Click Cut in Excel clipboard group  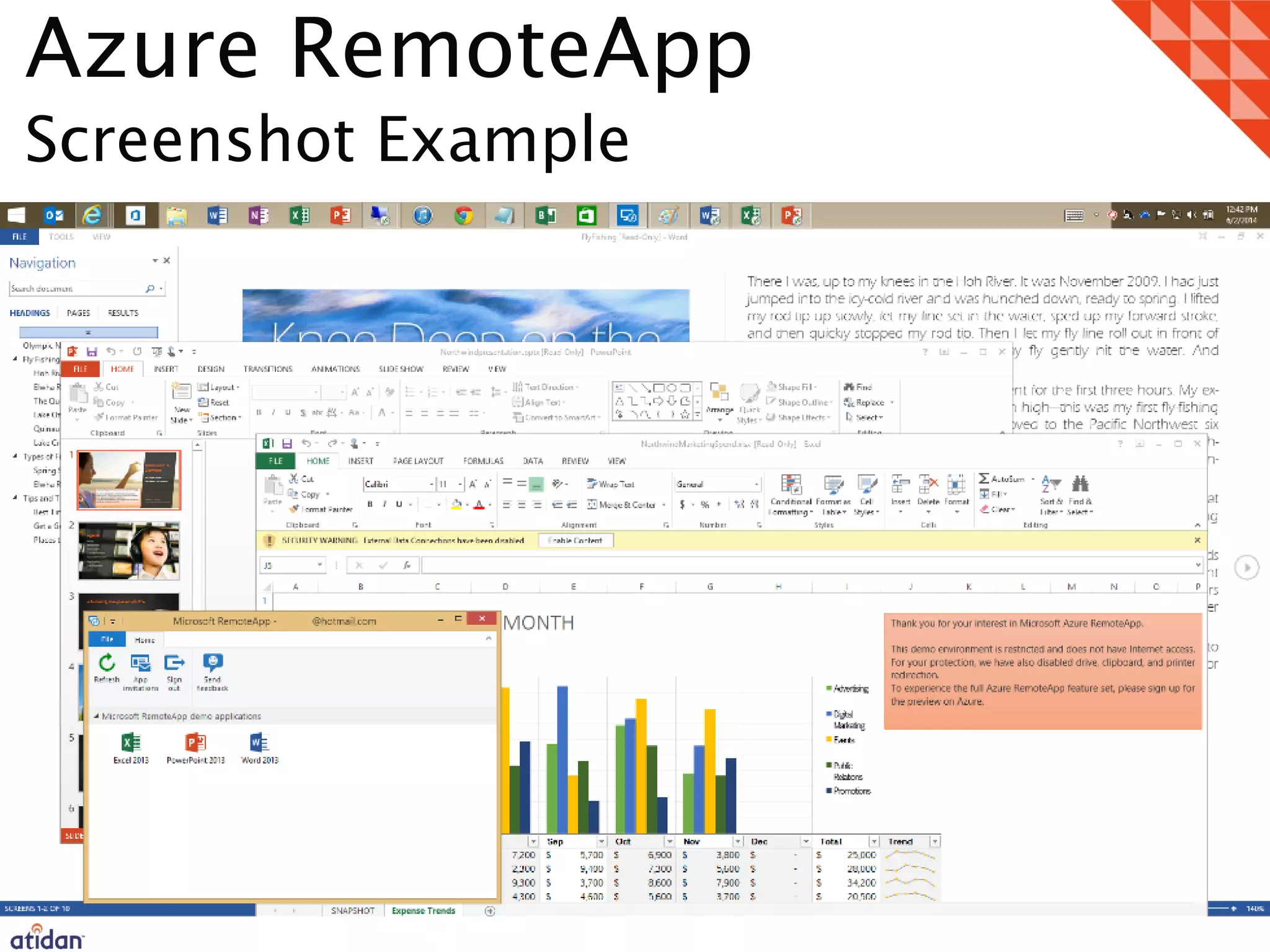click(x=301, y=478)
